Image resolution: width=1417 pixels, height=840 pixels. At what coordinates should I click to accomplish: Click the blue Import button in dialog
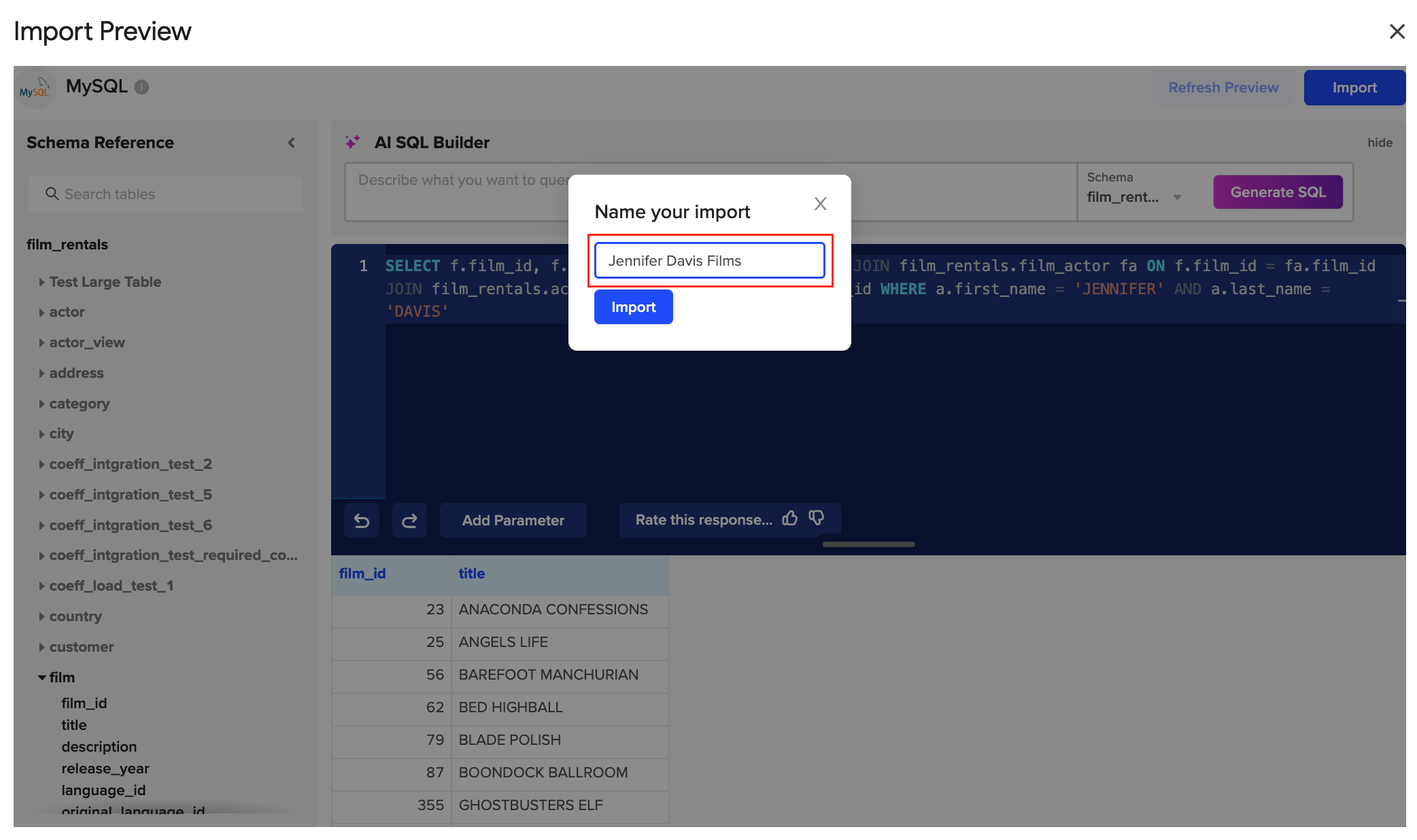click(633, 307)
